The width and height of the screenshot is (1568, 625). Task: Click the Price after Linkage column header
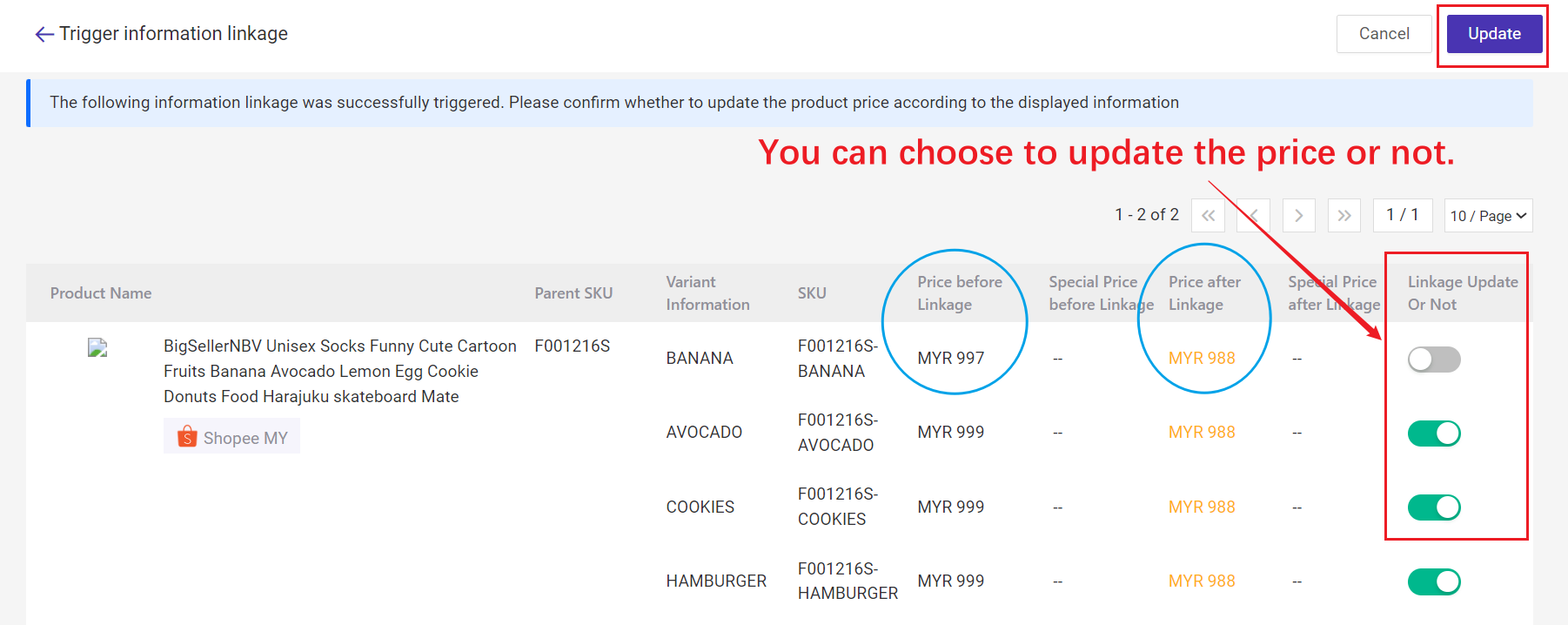coord(1204,293)
